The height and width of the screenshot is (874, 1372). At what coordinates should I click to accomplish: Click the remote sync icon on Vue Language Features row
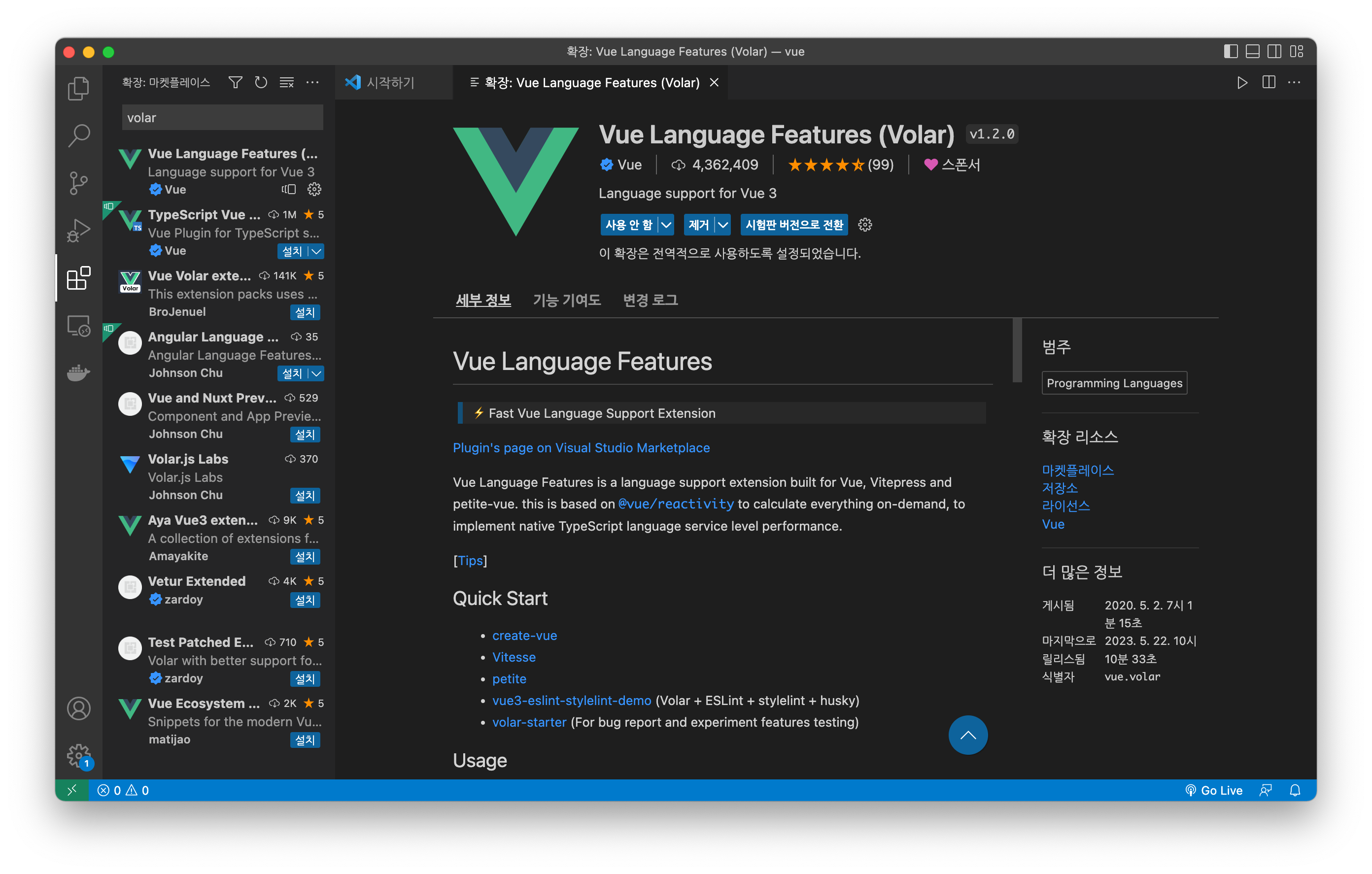pyautogui.click(x=289, y=189)
